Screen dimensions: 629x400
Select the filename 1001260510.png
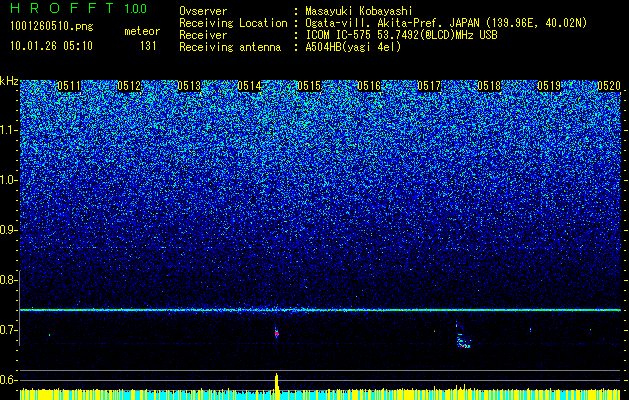pyautogui.click(x=51, y=26)
